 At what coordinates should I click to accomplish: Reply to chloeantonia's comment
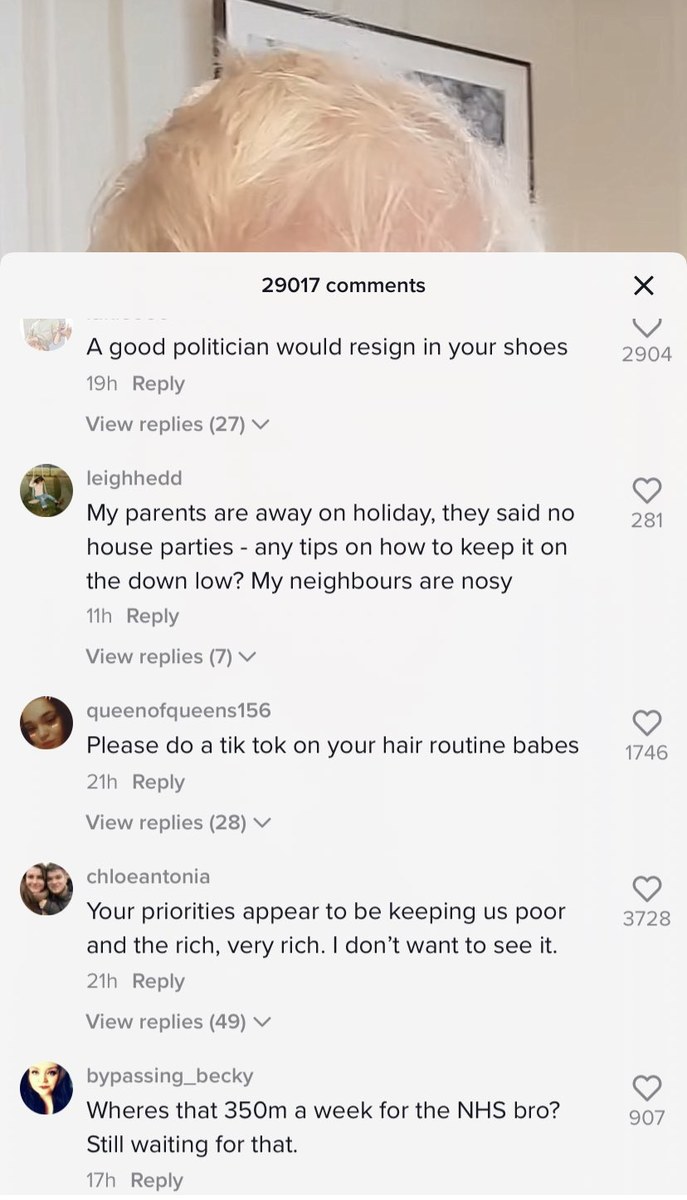(158, 981)
